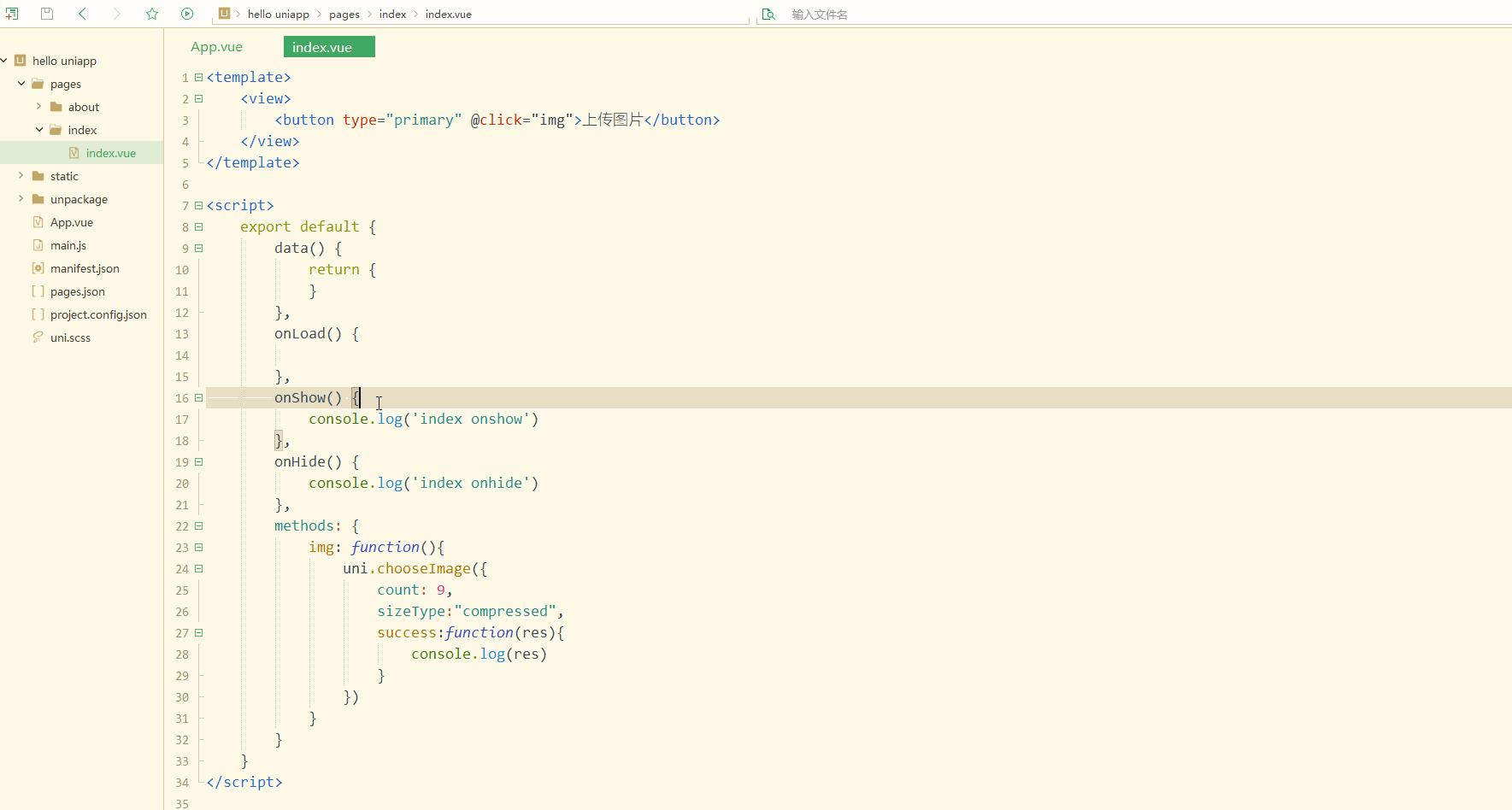Fold the methods block on line 22
The image size is (1512, 810).
(x=198, y=525)
